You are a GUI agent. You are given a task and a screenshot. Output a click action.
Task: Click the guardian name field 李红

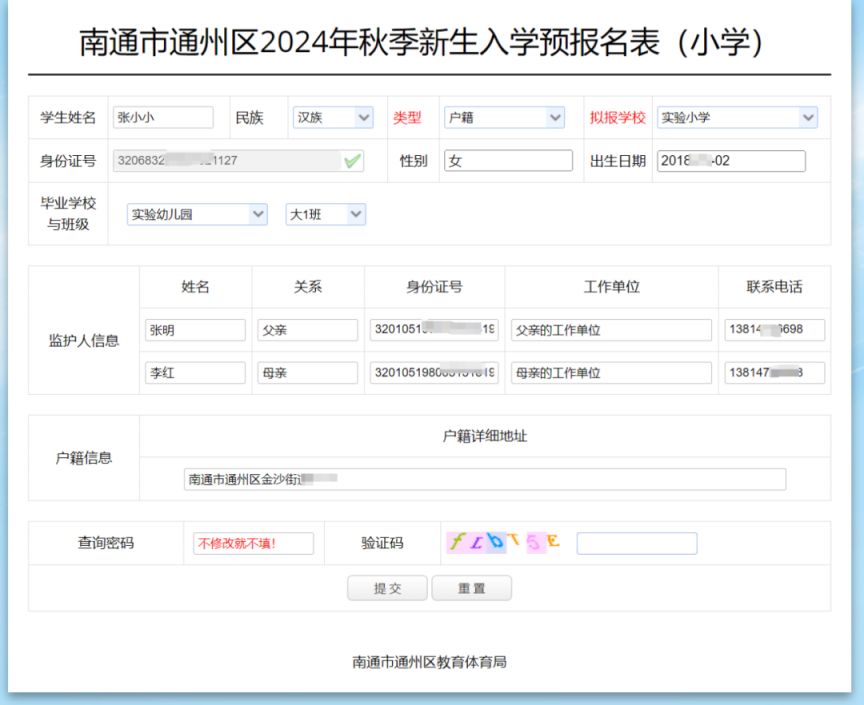tap(195, 373)
